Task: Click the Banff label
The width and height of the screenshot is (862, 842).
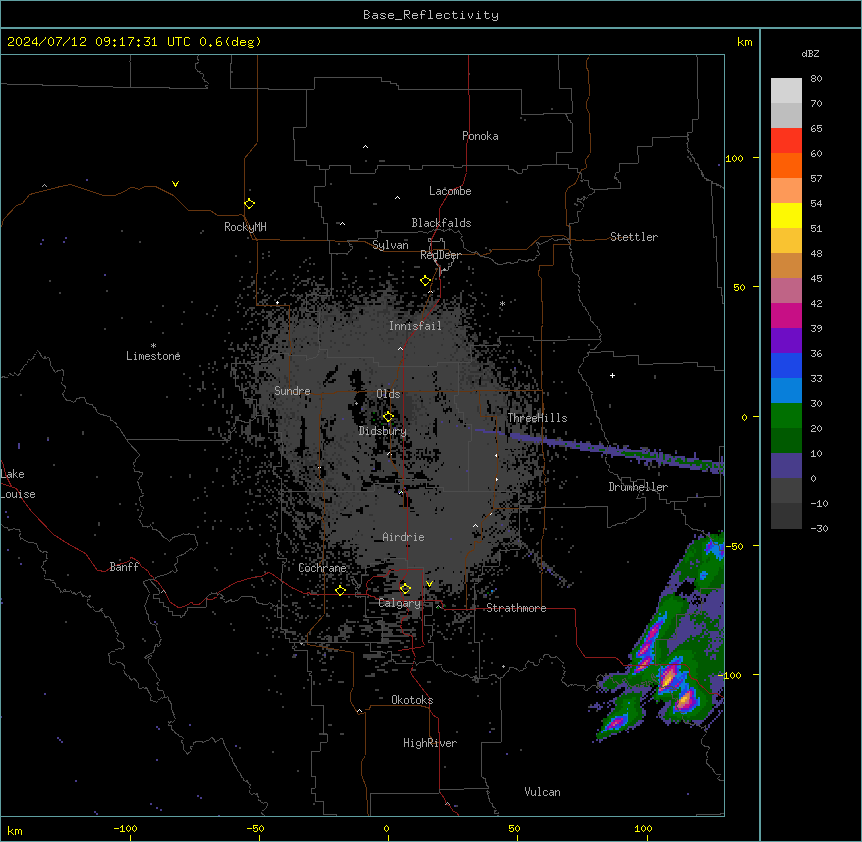Action: coord(124,567)
